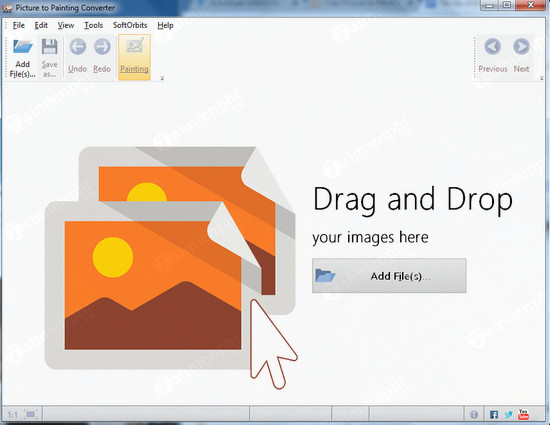The width and height of the screenshot is (550, 425).
Task: Open the SoftOrbits menu
Action: (x=130, y=25)
